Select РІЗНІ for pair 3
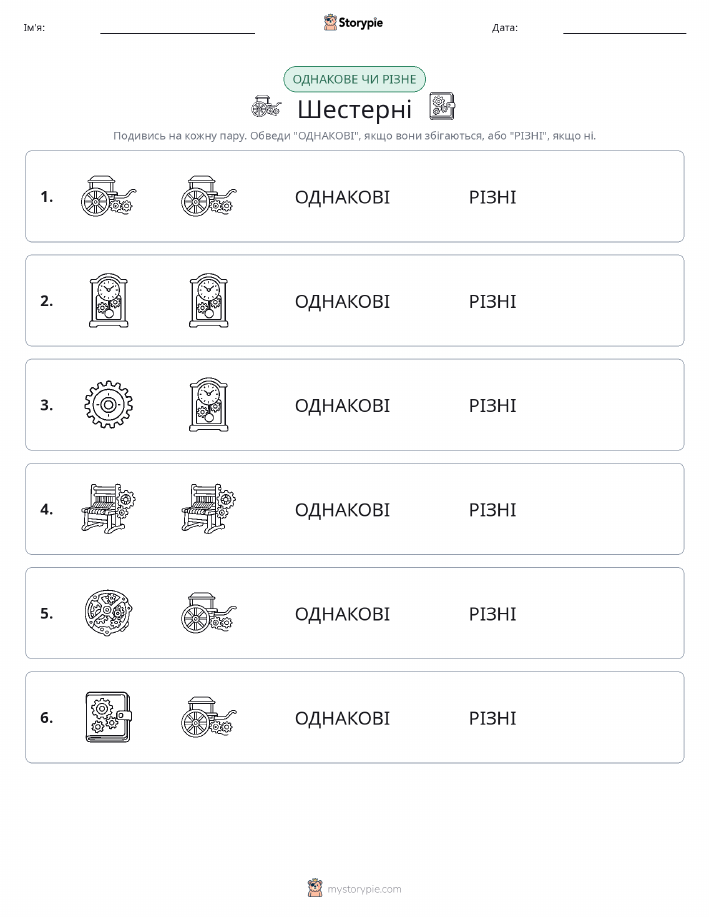 [493, 405]
